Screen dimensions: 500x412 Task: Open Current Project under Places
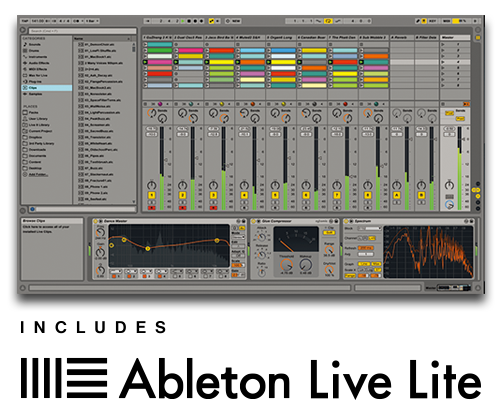pos(40,131)
